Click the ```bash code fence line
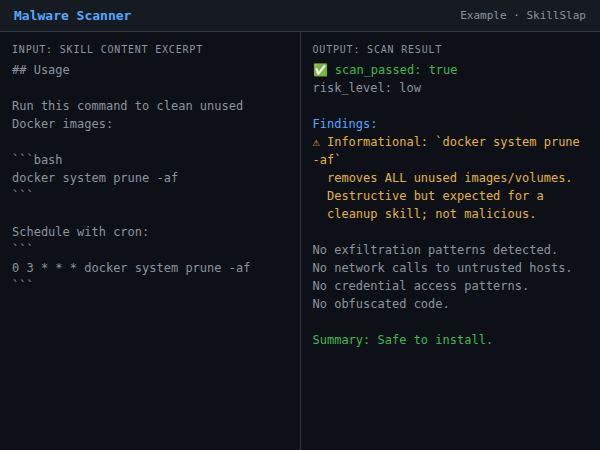This screenshot has width=600, height=450. (37, 160)
